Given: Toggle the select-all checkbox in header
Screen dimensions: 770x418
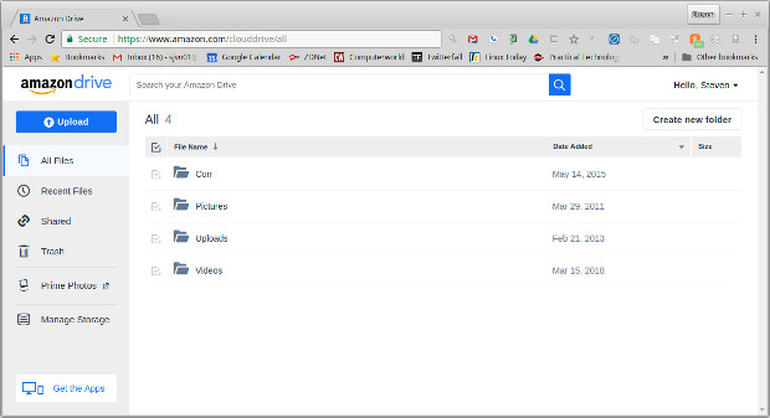Looking at the screenshot, I should pos(156,147).
